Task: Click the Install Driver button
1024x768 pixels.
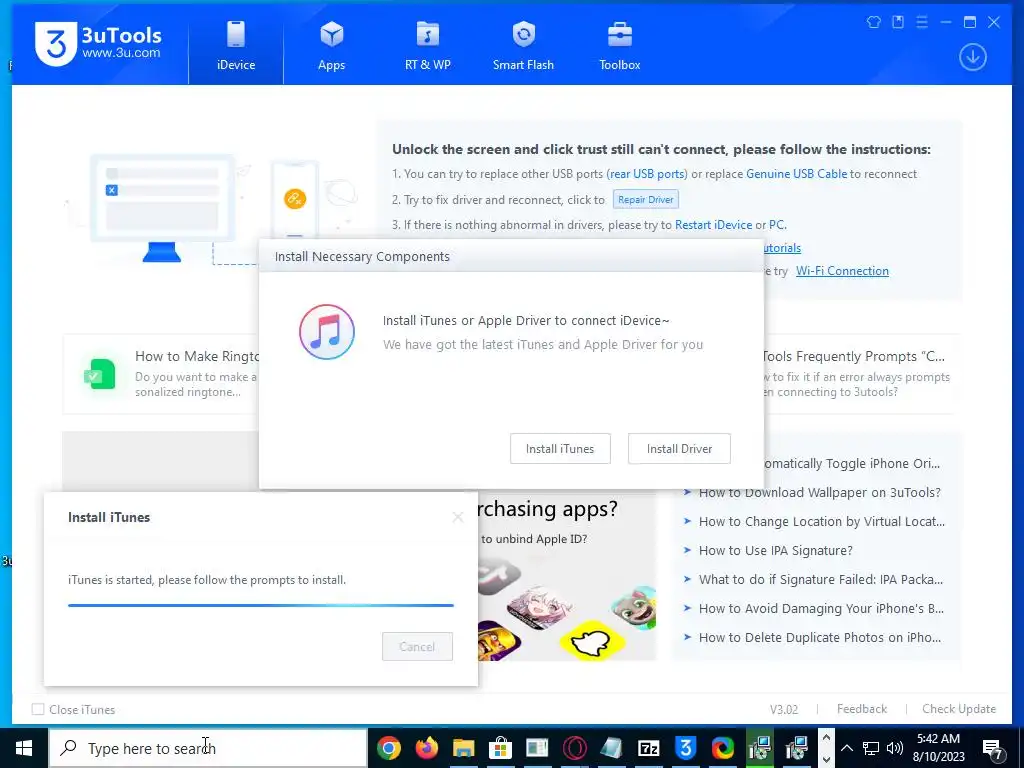Action: pyautogui.click(x=679, y=449)
